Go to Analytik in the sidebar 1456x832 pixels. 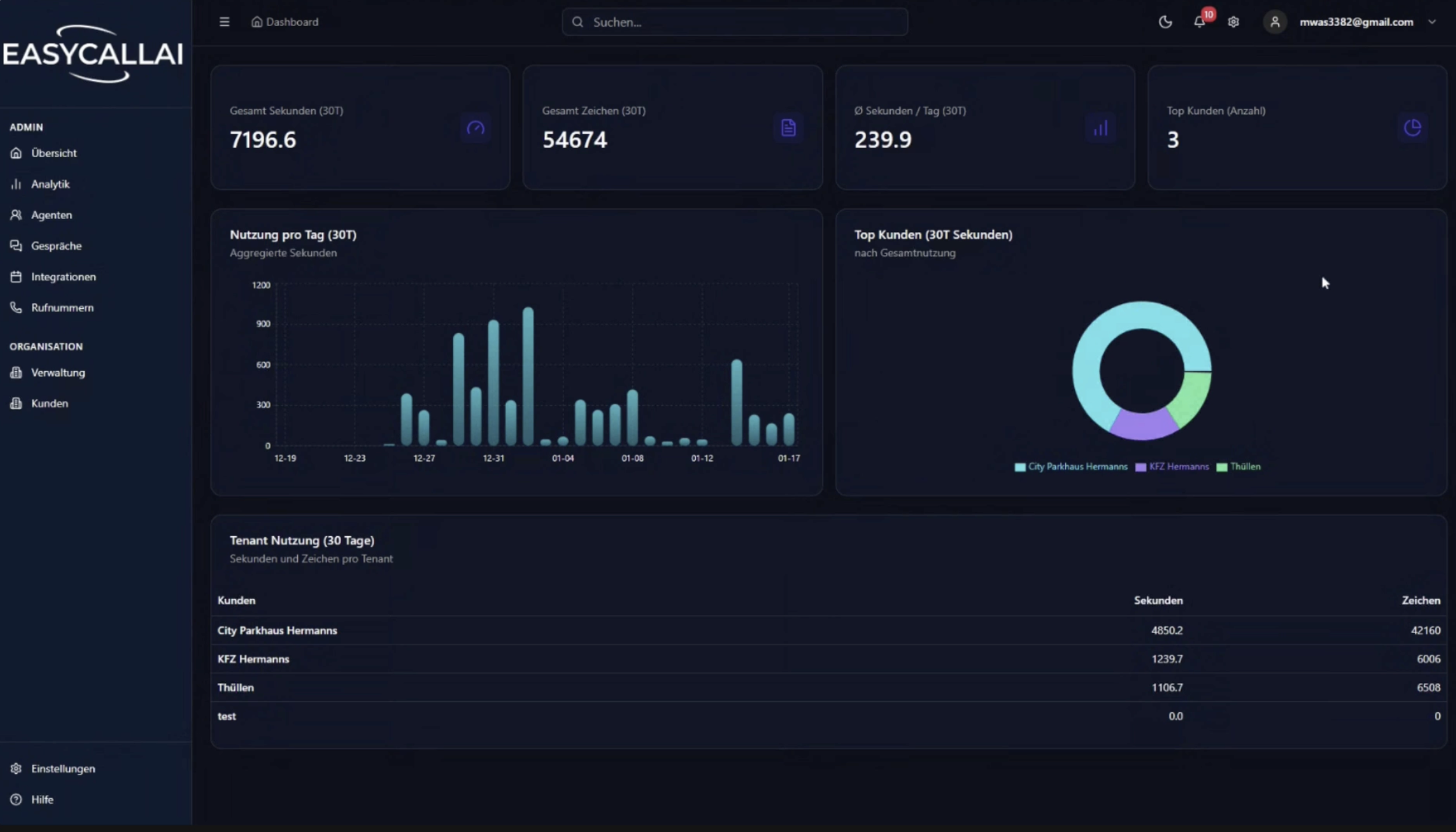(50, 184)
